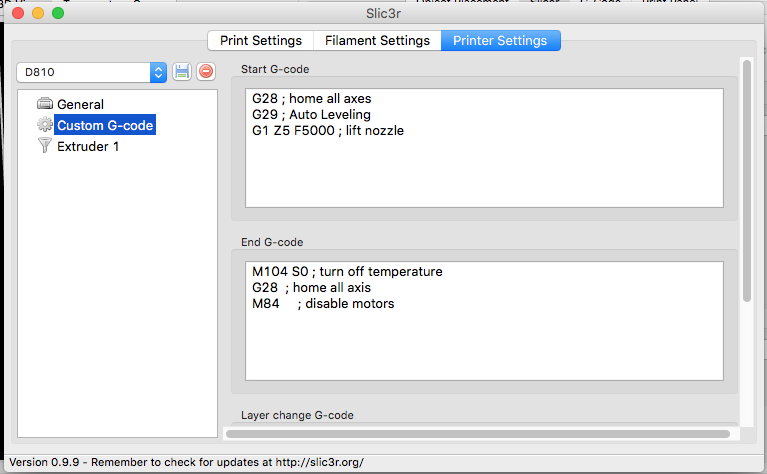Click the preset dropdown arrows

[158, 72]
